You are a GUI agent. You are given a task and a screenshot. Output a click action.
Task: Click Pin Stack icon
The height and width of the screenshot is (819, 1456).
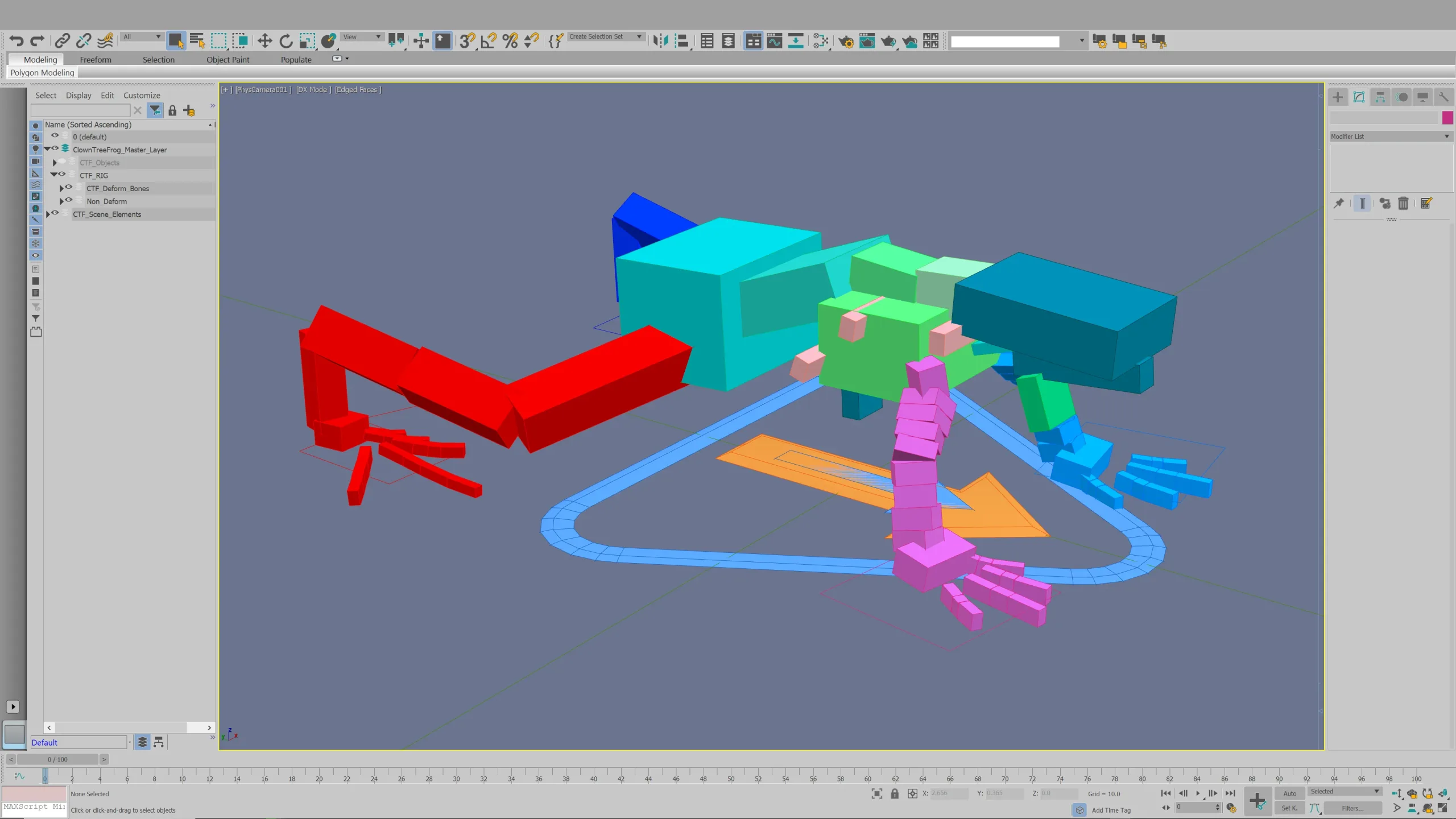[x=1339, y=203]
